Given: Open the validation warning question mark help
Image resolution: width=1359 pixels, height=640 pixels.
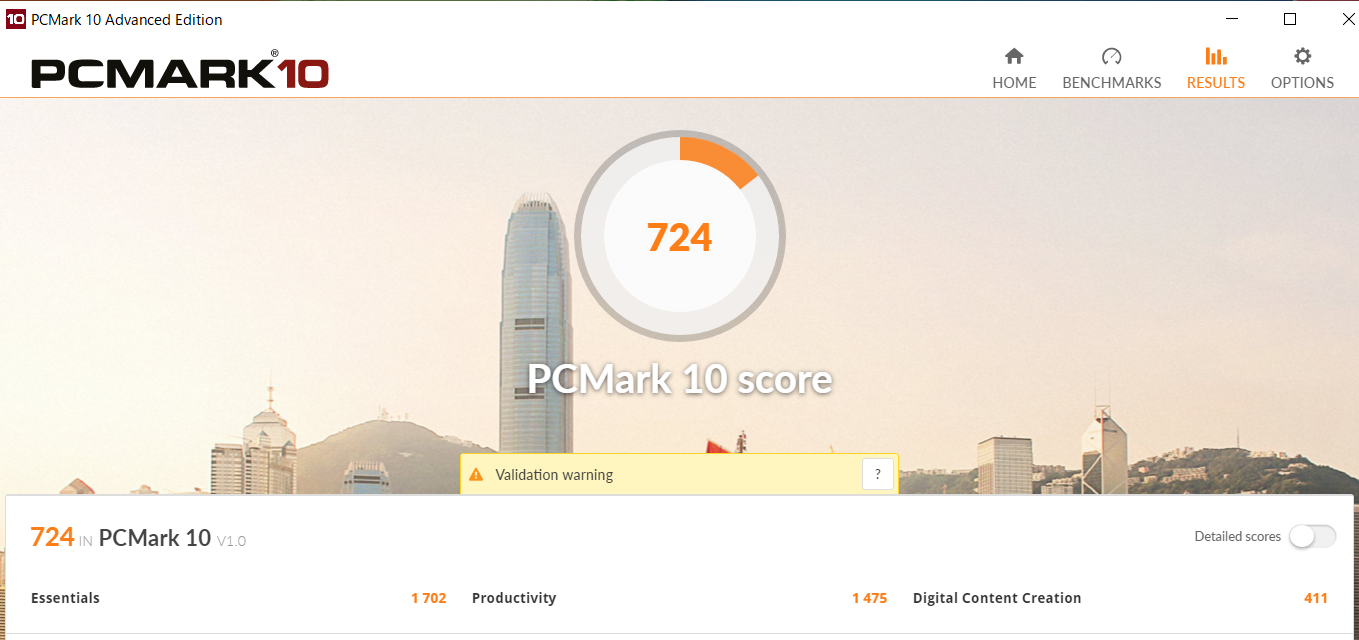Looking at the screenshot, I should pos(877,475).
